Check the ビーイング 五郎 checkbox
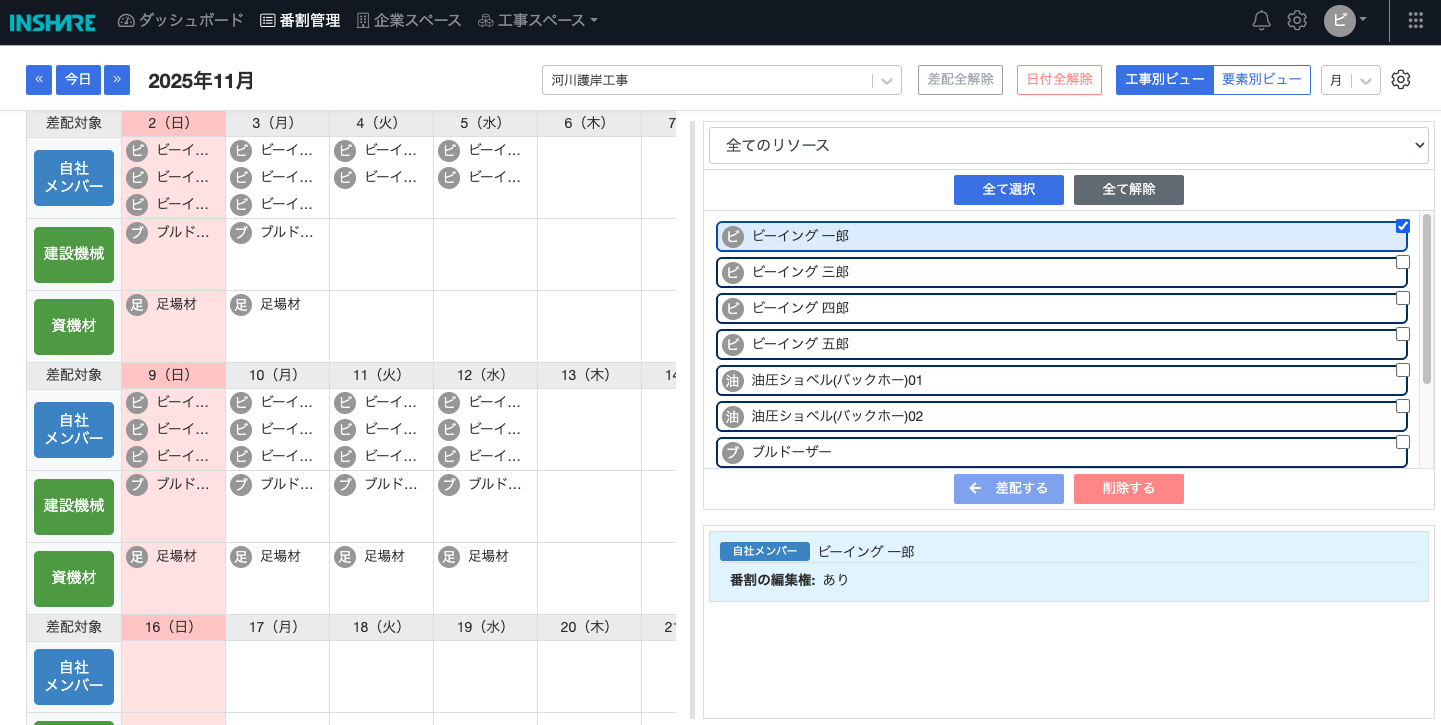The height and width of the screenshot is (725, 1441). coord(1403,334)
